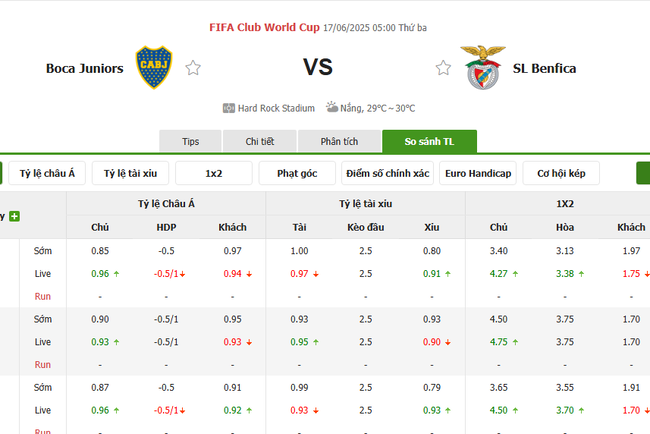Click the Boca Juniors club crest
This screenshot has width=650, height=434.
[x=153, y=67]
